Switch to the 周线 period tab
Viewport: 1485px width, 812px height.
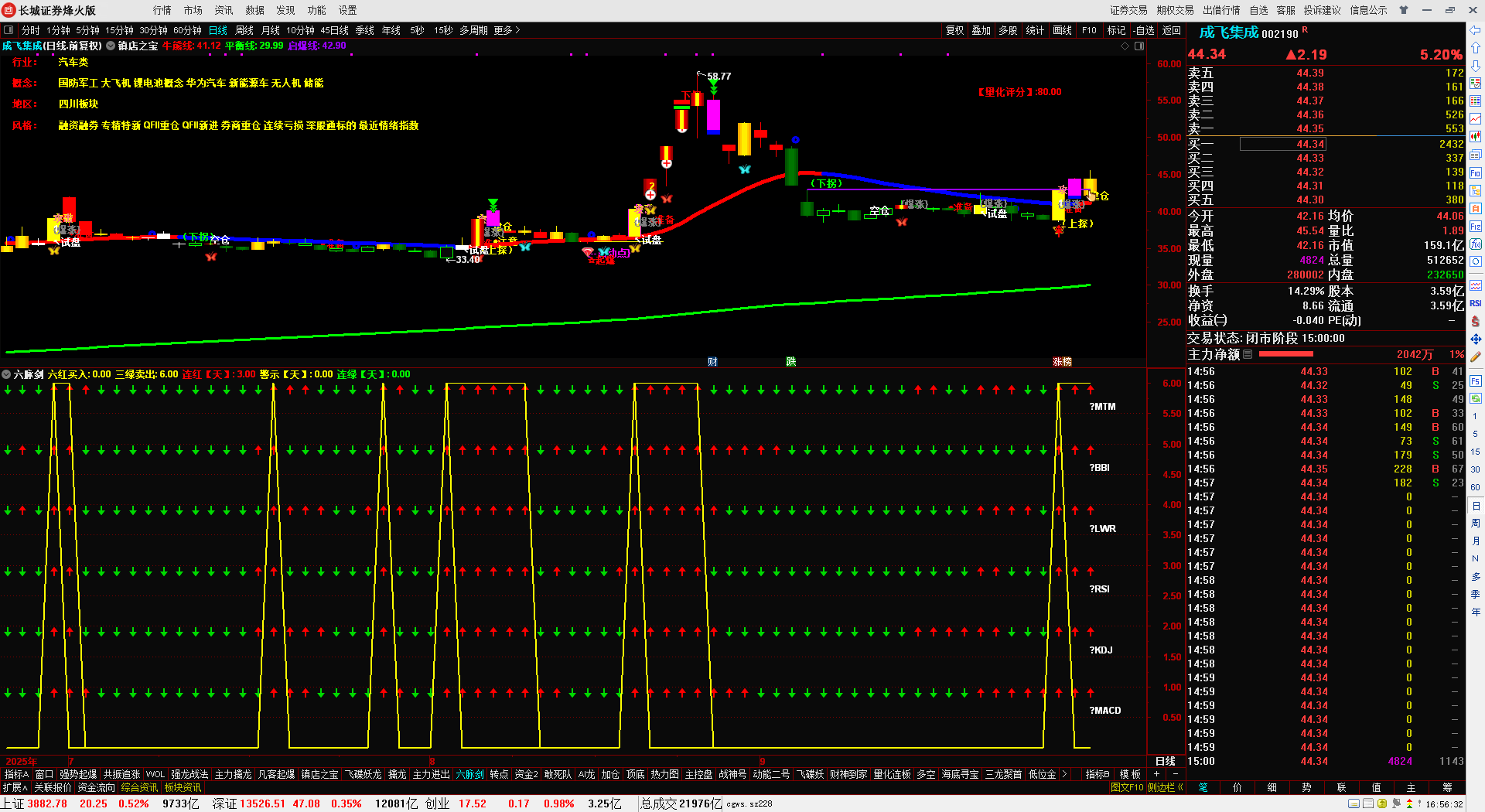(244, 30)
